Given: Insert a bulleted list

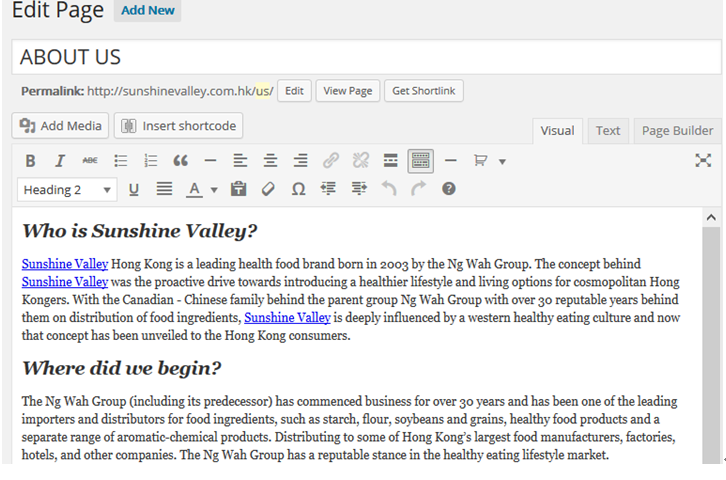Looking at the screenshot, I should click(120, 161).
